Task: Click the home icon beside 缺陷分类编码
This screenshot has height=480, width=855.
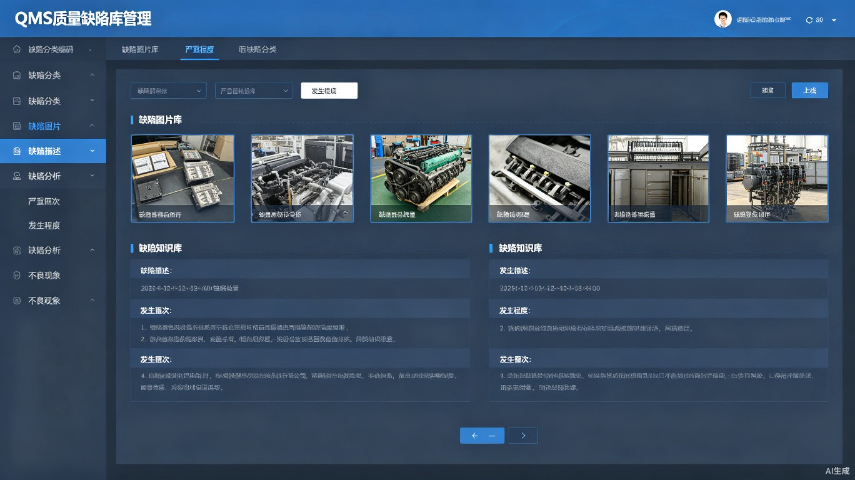Action: pos(16,49)
